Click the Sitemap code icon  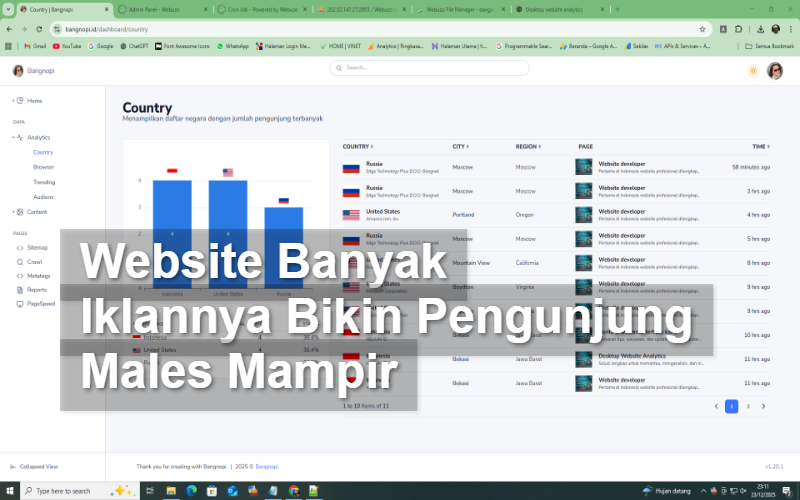click(x=20, y=247)
